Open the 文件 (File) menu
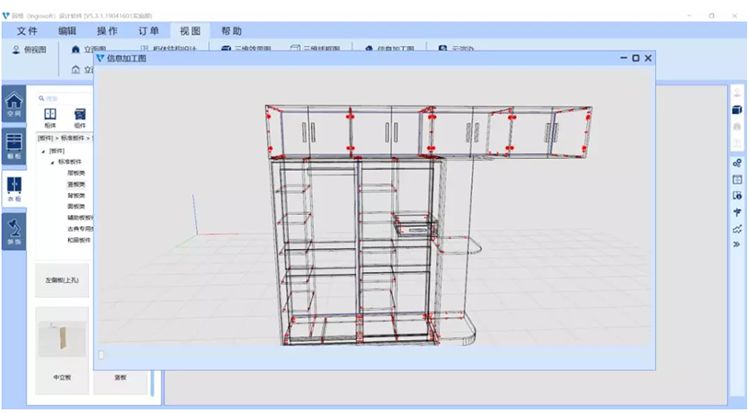The height and width of the screenshot is (413, 750). click(x=27, y=31)
